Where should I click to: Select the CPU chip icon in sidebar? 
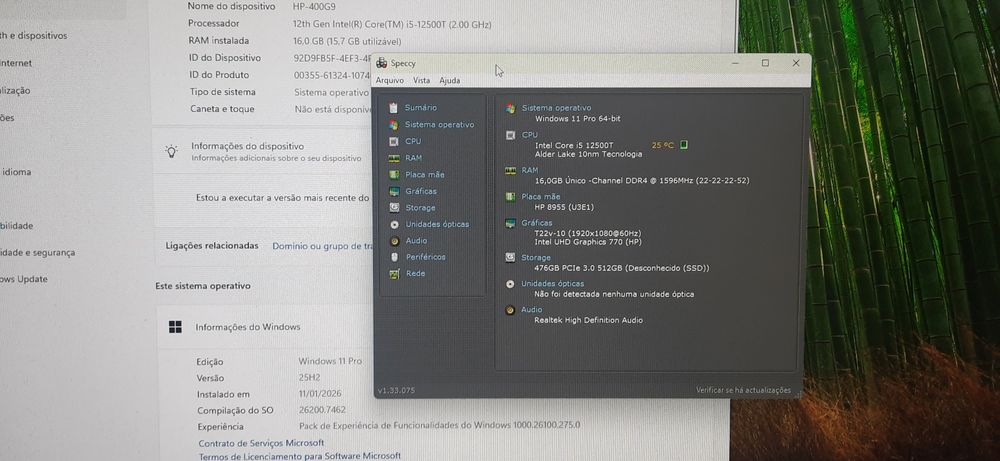tap(394, 142)
